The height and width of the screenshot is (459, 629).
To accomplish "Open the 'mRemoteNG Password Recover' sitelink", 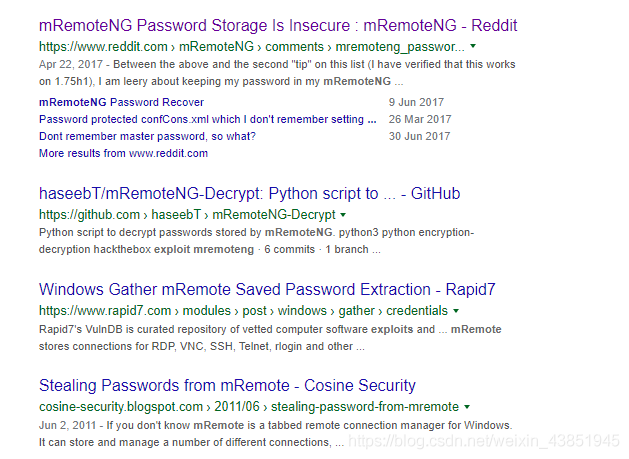I will click(121, 102).
